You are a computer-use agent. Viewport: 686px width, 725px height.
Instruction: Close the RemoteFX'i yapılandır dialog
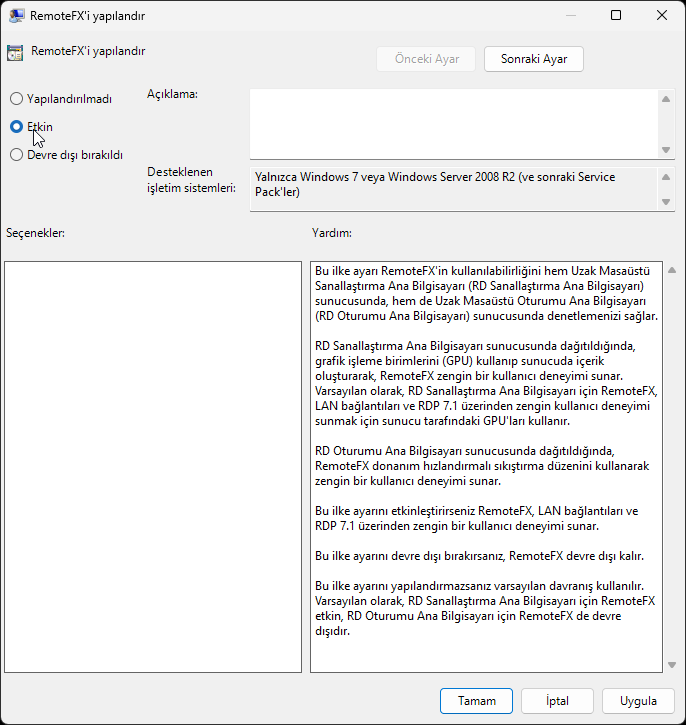click(662, 15)
